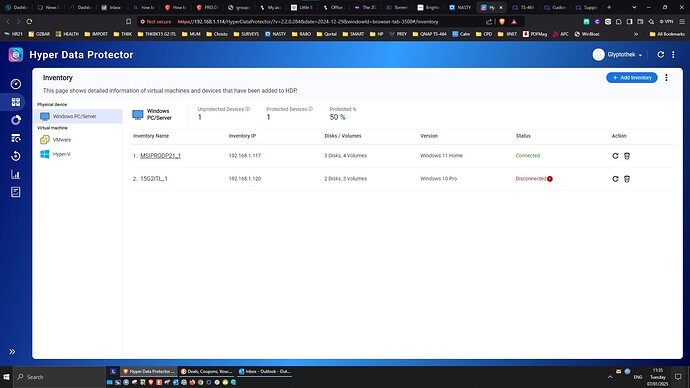Click the browser bookmark page icon
This screenshot has height=388, width=690.
coord(128,22)
